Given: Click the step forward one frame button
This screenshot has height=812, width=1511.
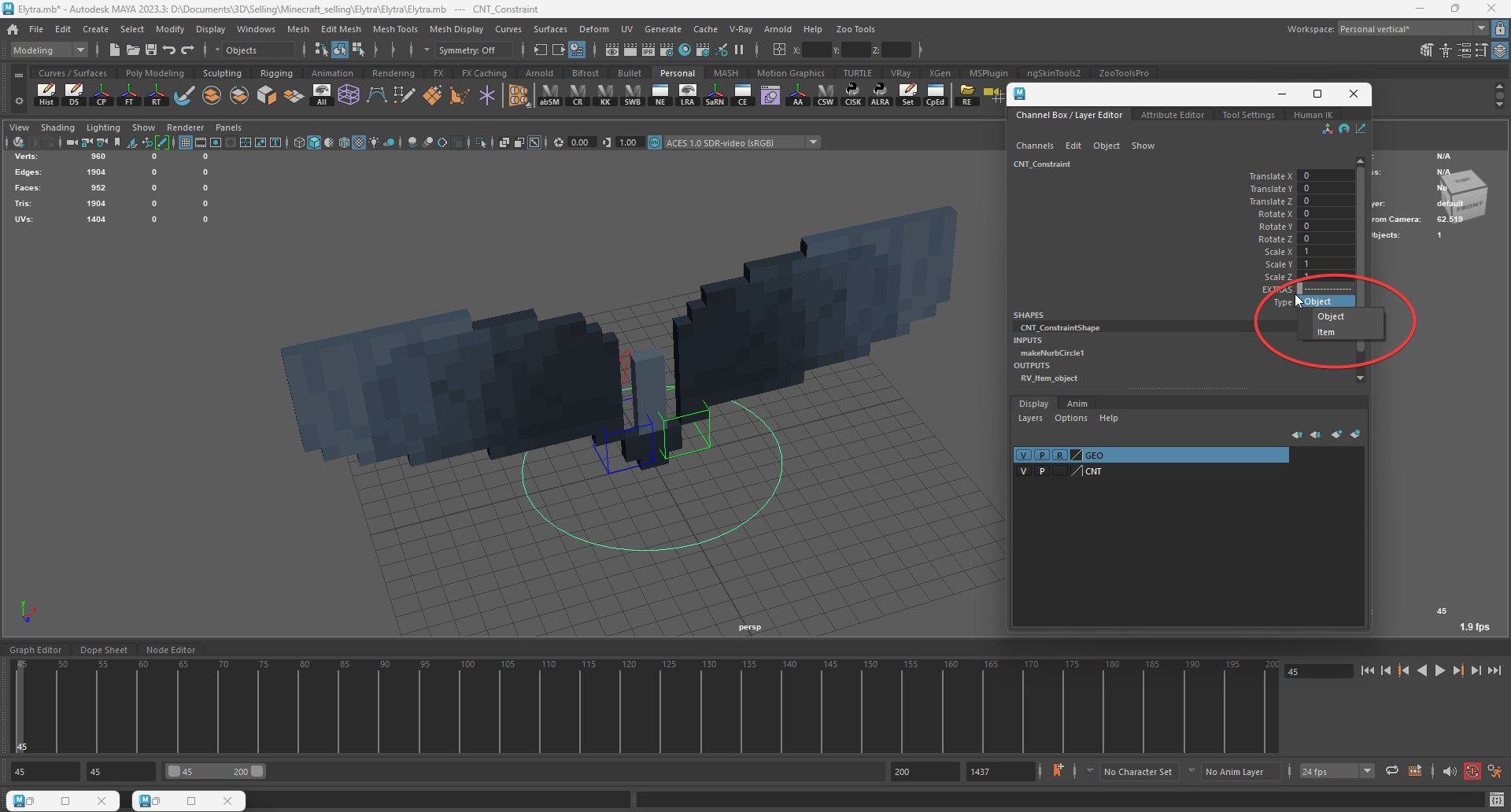Looking at the screenshot, I should 1476,670.
